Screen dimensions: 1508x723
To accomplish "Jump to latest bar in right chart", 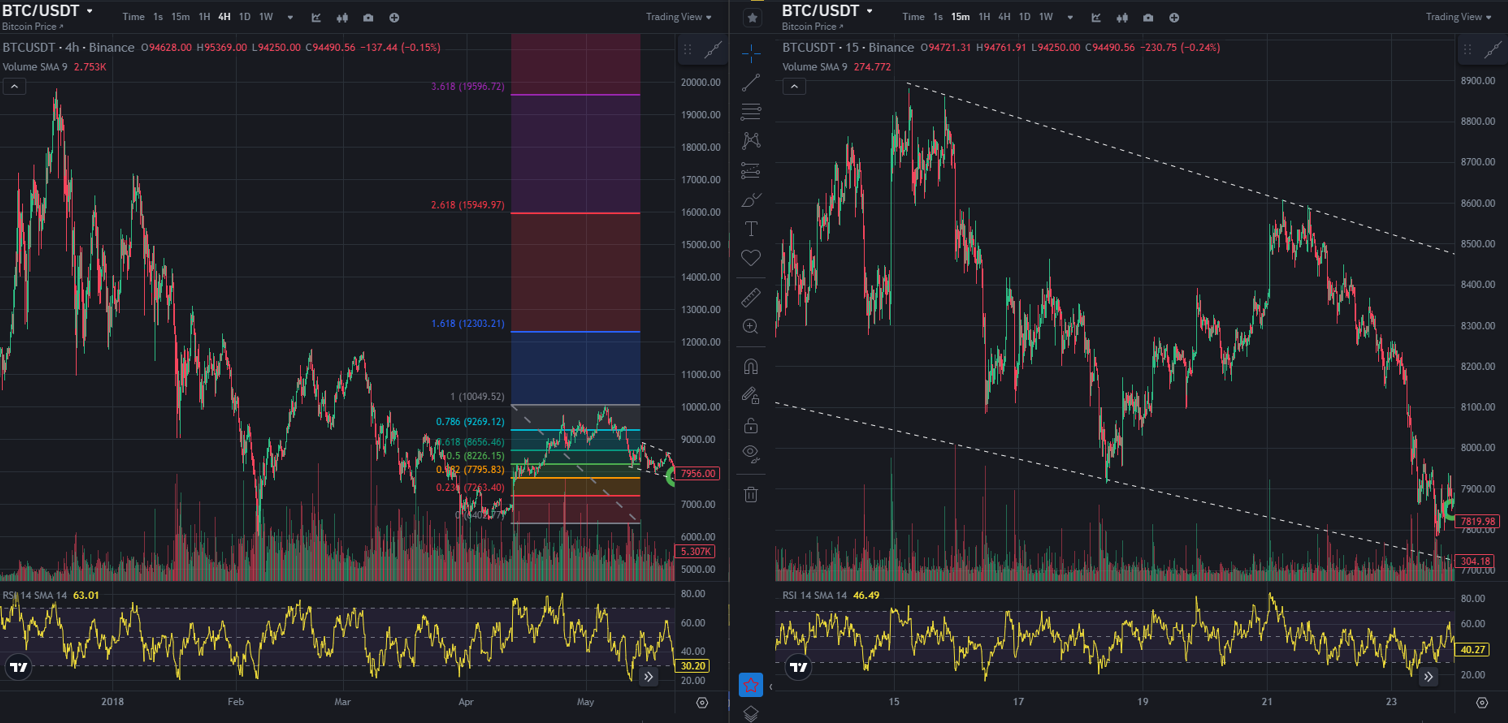I will pos(1428,677).
